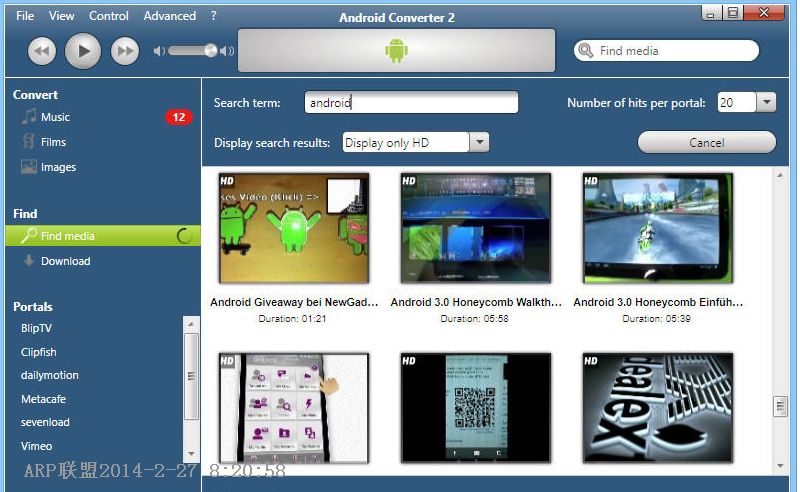Open the File menu
The width and height of the screenshot is (800, 492).
(24, 16)
